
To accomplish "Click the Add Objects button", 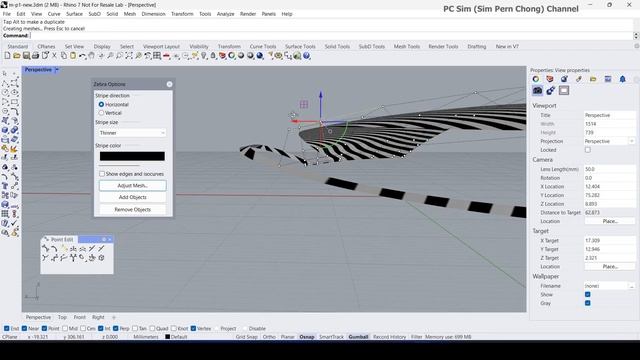I will coord(133,198).
